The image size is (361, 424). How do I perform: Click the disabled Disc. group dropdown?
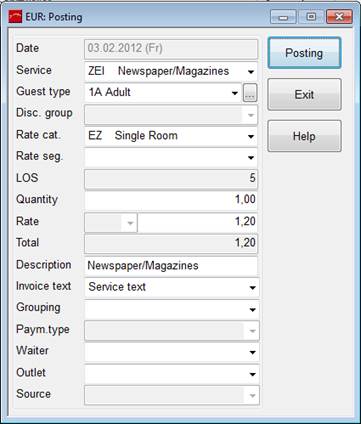coord(171,115)
